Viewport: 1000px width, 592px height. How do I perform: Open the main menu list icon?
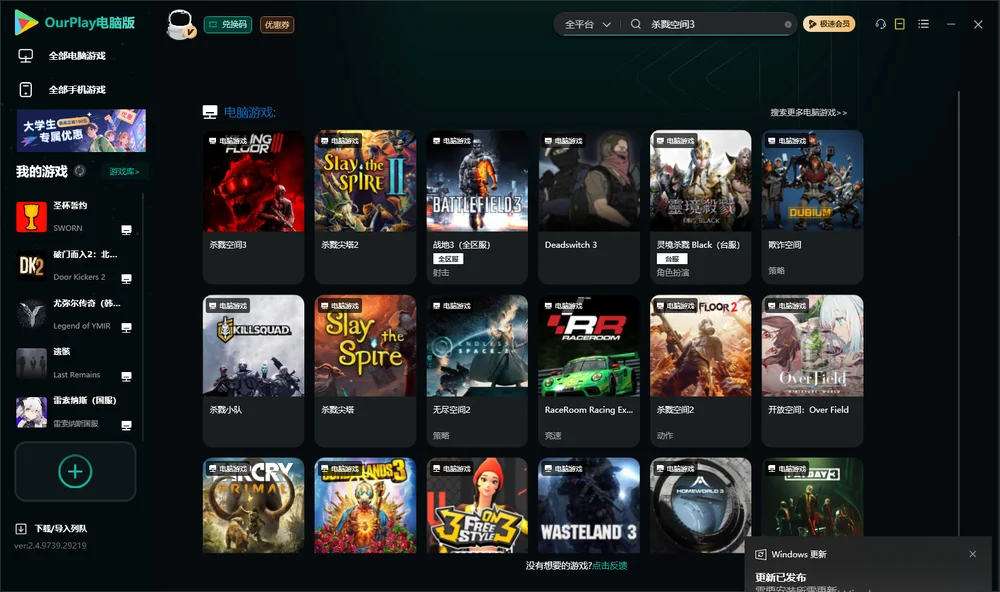923,24
